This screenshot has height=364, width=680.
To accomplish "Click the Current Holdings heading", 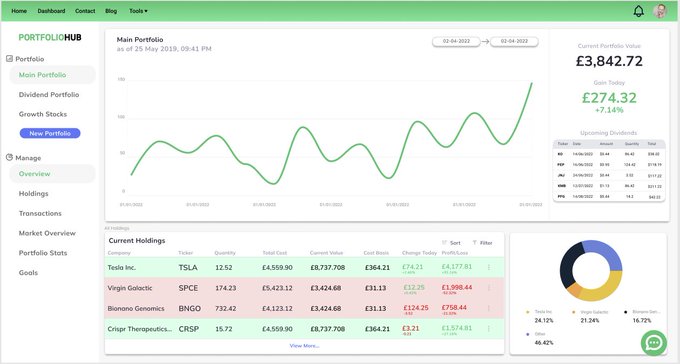I will pyautogui.click(x=137, y=240).
